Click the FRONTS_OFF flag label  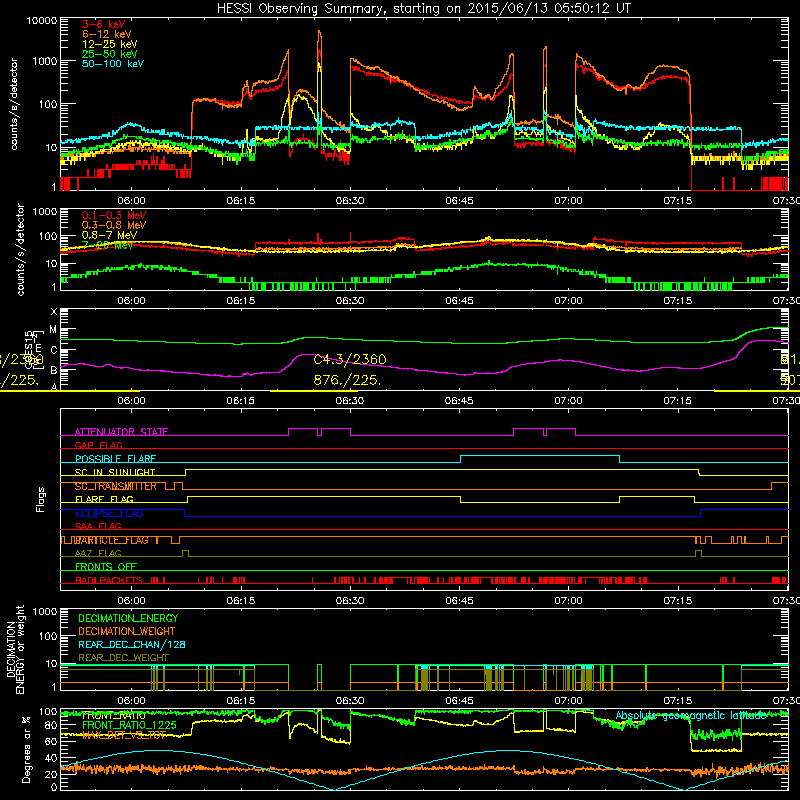tap(106, 567)
